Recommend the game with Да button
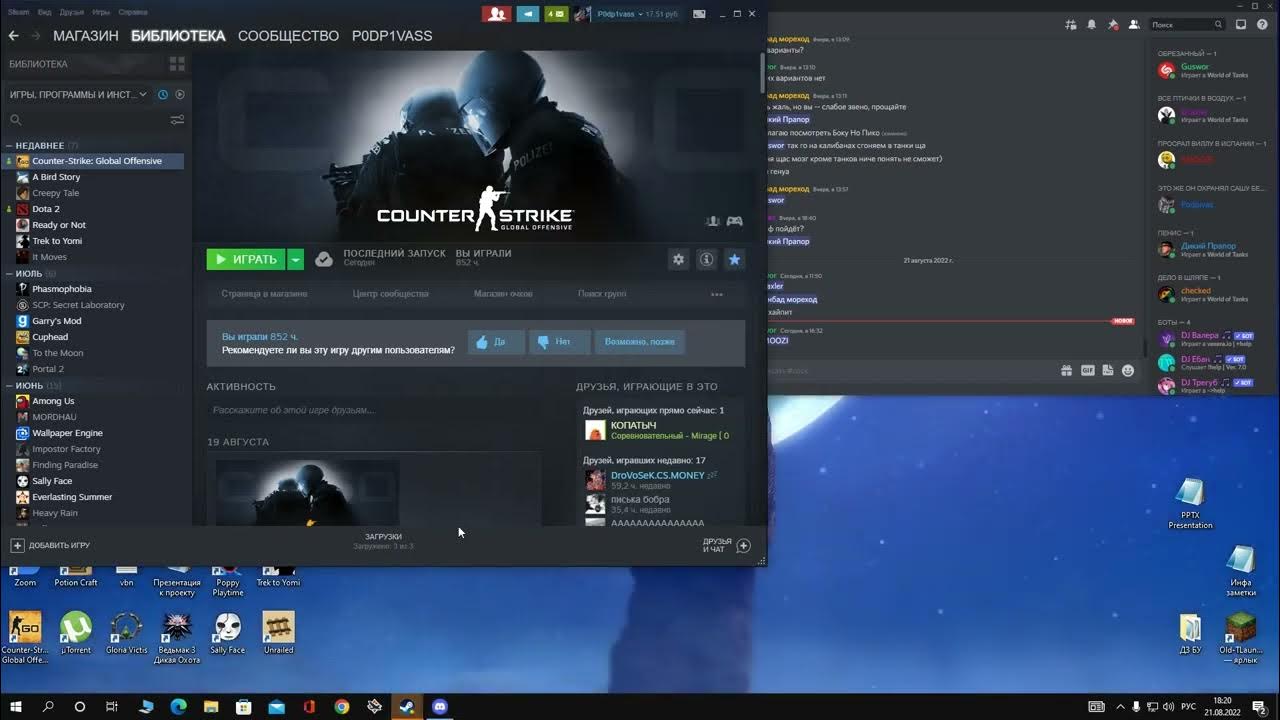The image size is (1280, 720). point(496,342)
